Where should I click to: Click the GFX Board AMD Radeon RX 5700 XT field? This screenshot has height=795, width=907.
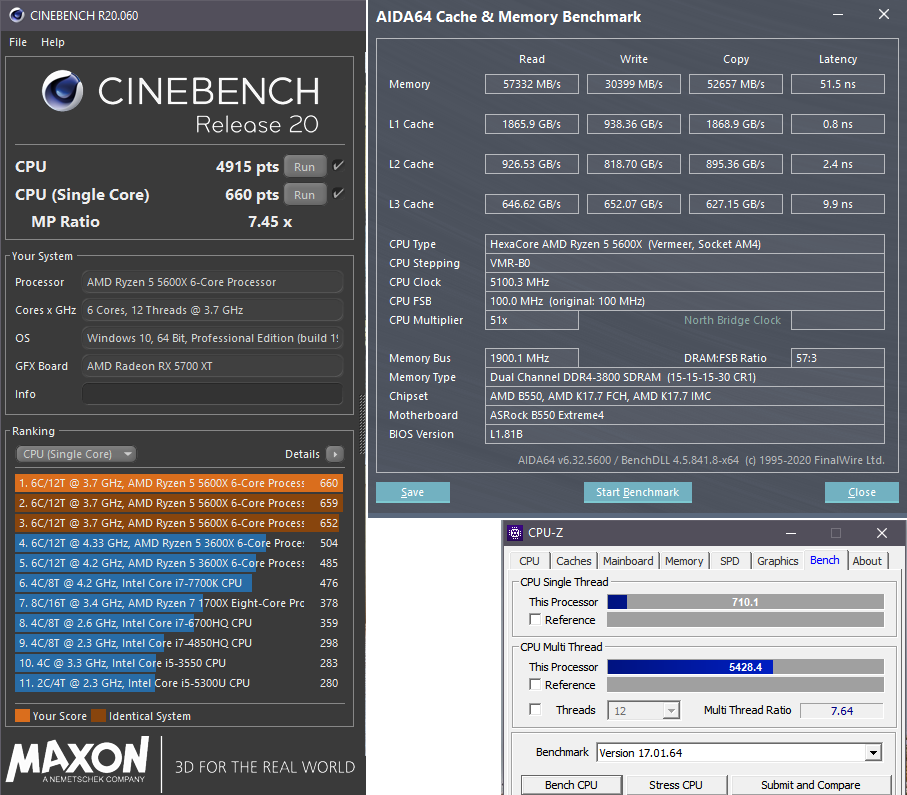[212, 366]
